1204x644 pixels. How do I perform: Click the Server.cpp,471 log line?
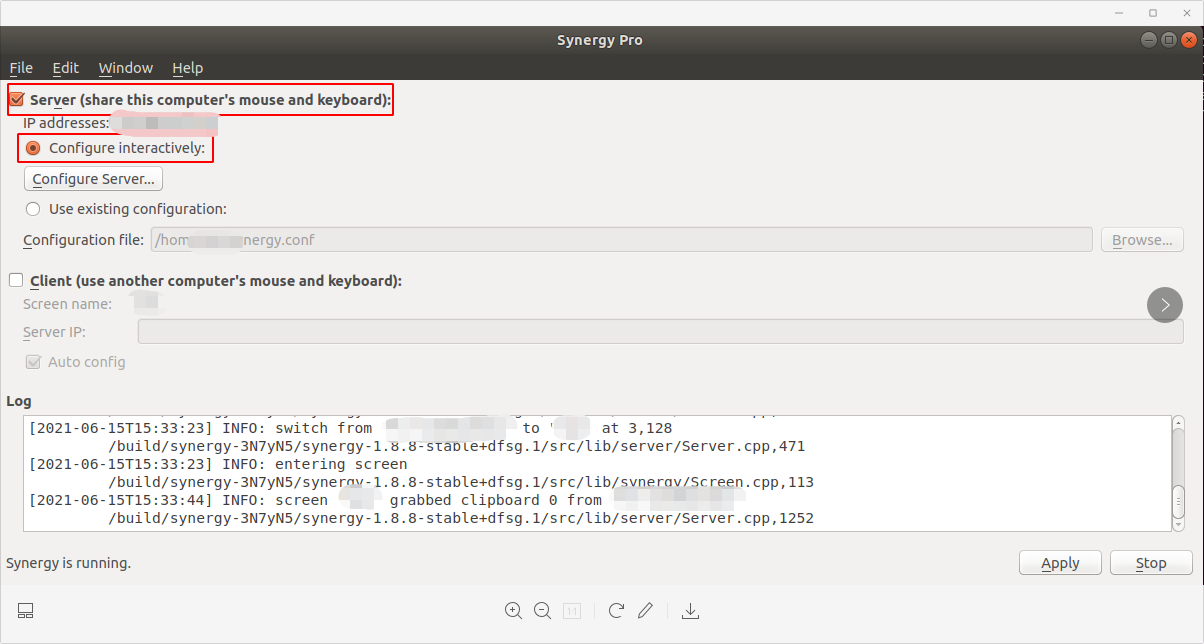coord(456,446)
